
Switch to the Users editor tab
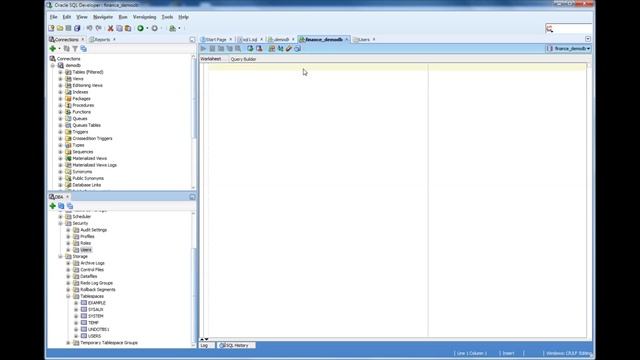click(364, 40)
